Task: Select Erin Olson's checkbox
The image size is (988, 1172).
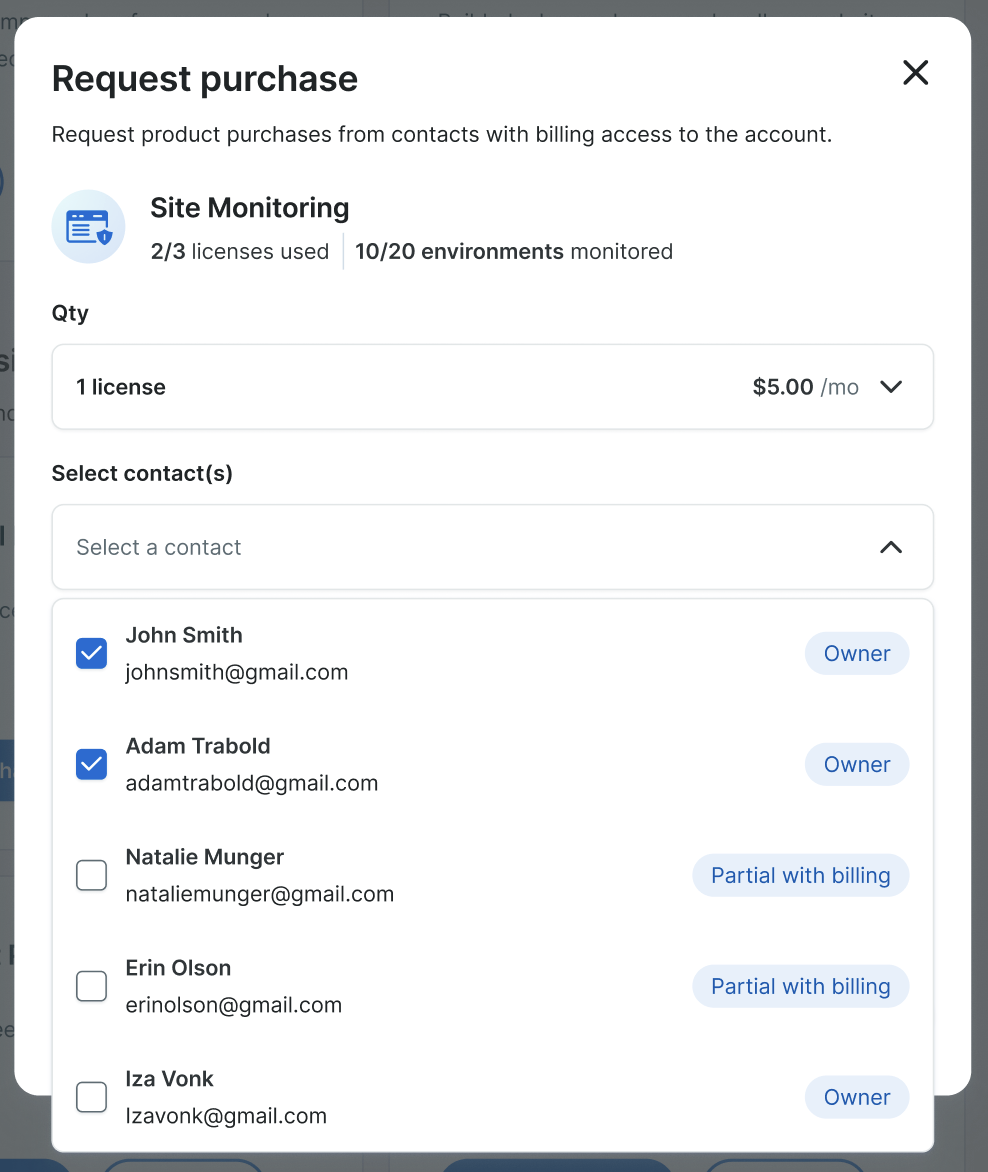Action: click(x=92, y=987)
